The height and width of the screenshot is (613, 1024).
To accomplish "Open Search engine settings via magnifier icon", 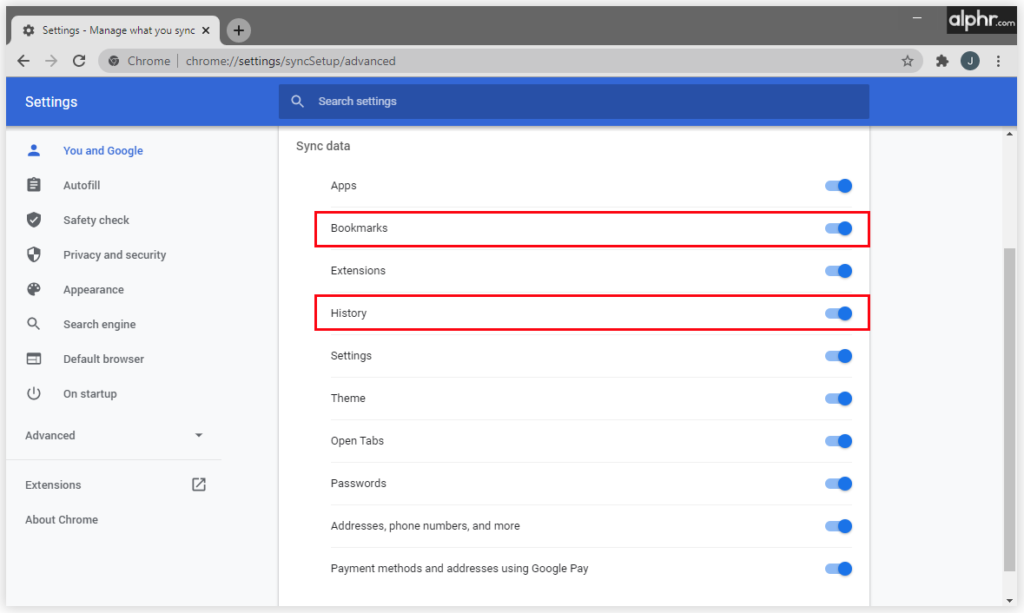I will (x=34, y=324).
